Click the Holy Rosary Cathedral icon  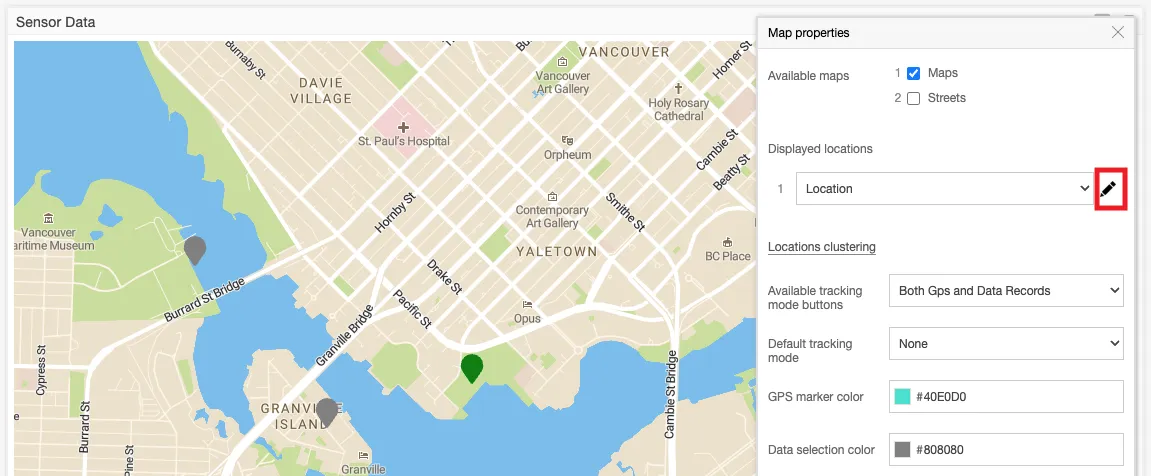678,89
